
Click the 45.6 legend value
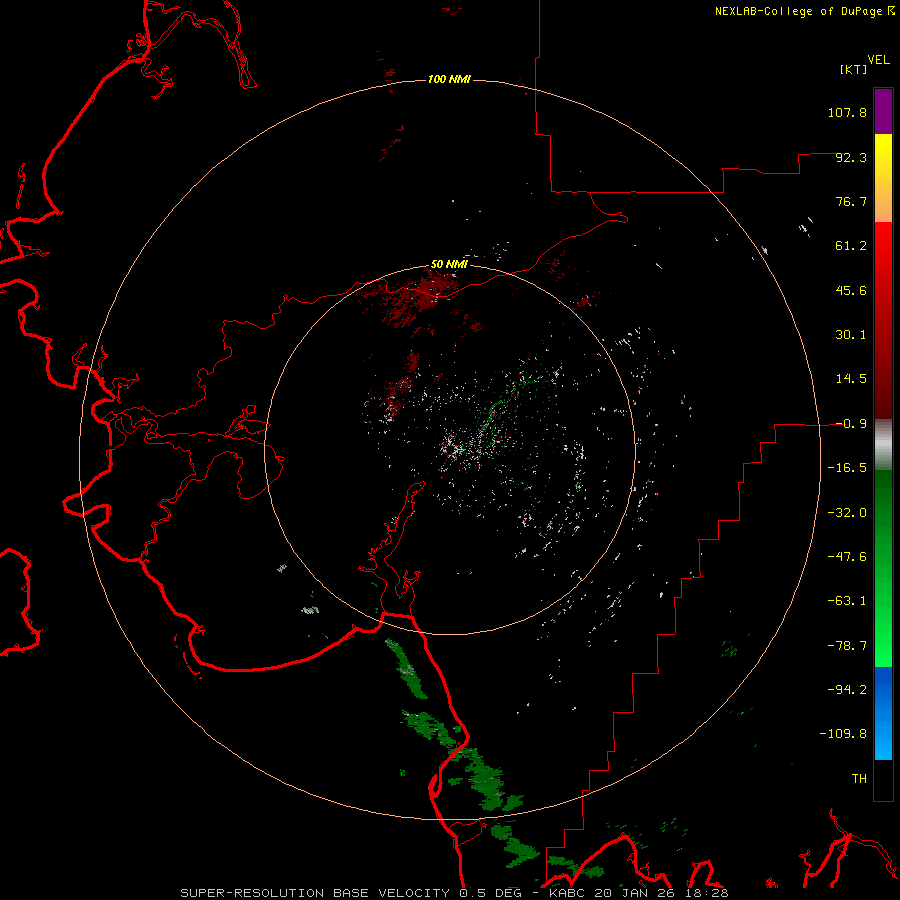[851, 290]
